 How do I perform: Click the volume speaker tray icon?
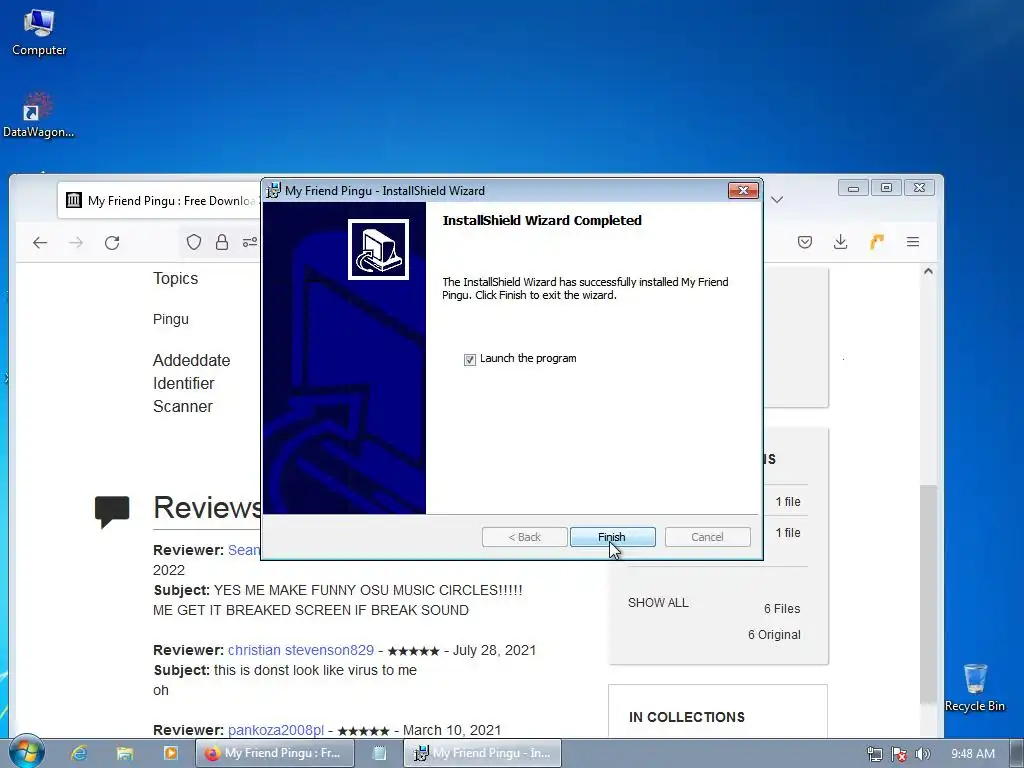point(922,754)
